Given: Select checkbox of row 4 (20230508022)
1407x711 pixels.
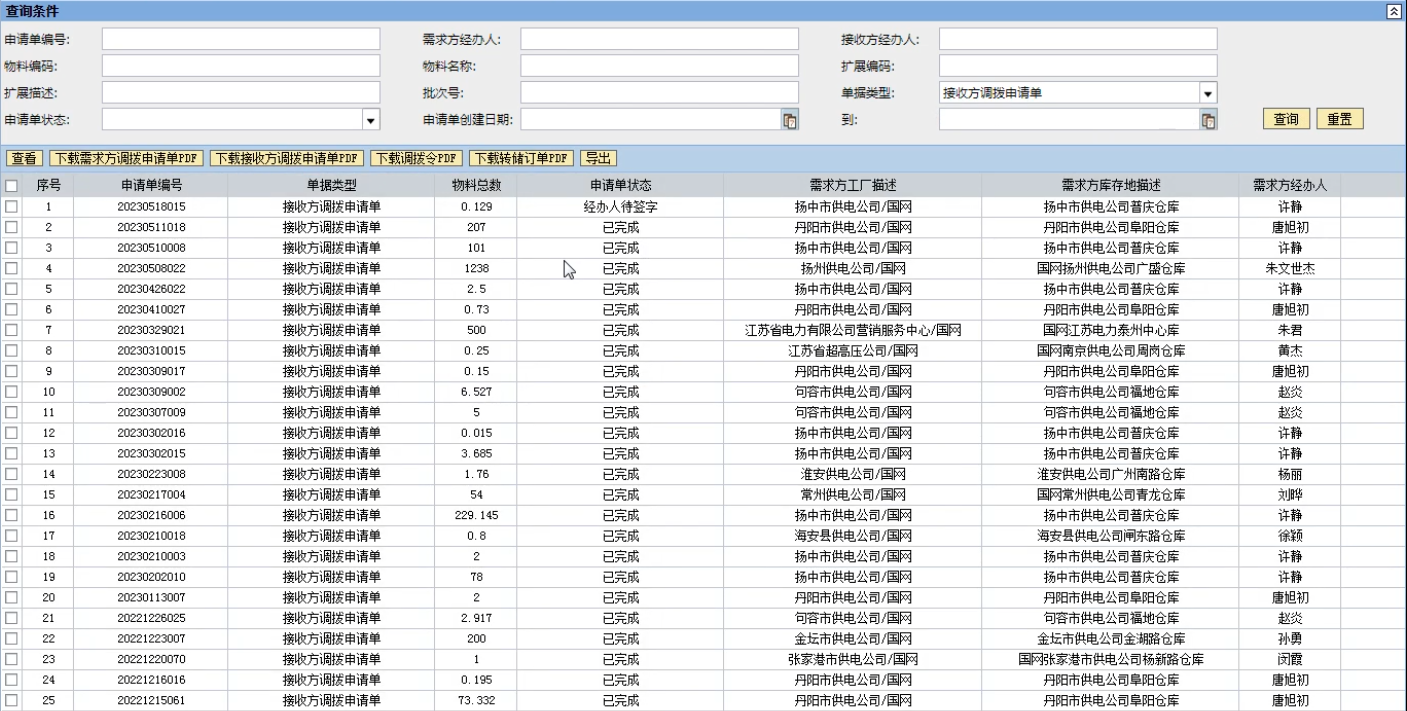Looking at the screenshot, I should click(x=11, y=269).
